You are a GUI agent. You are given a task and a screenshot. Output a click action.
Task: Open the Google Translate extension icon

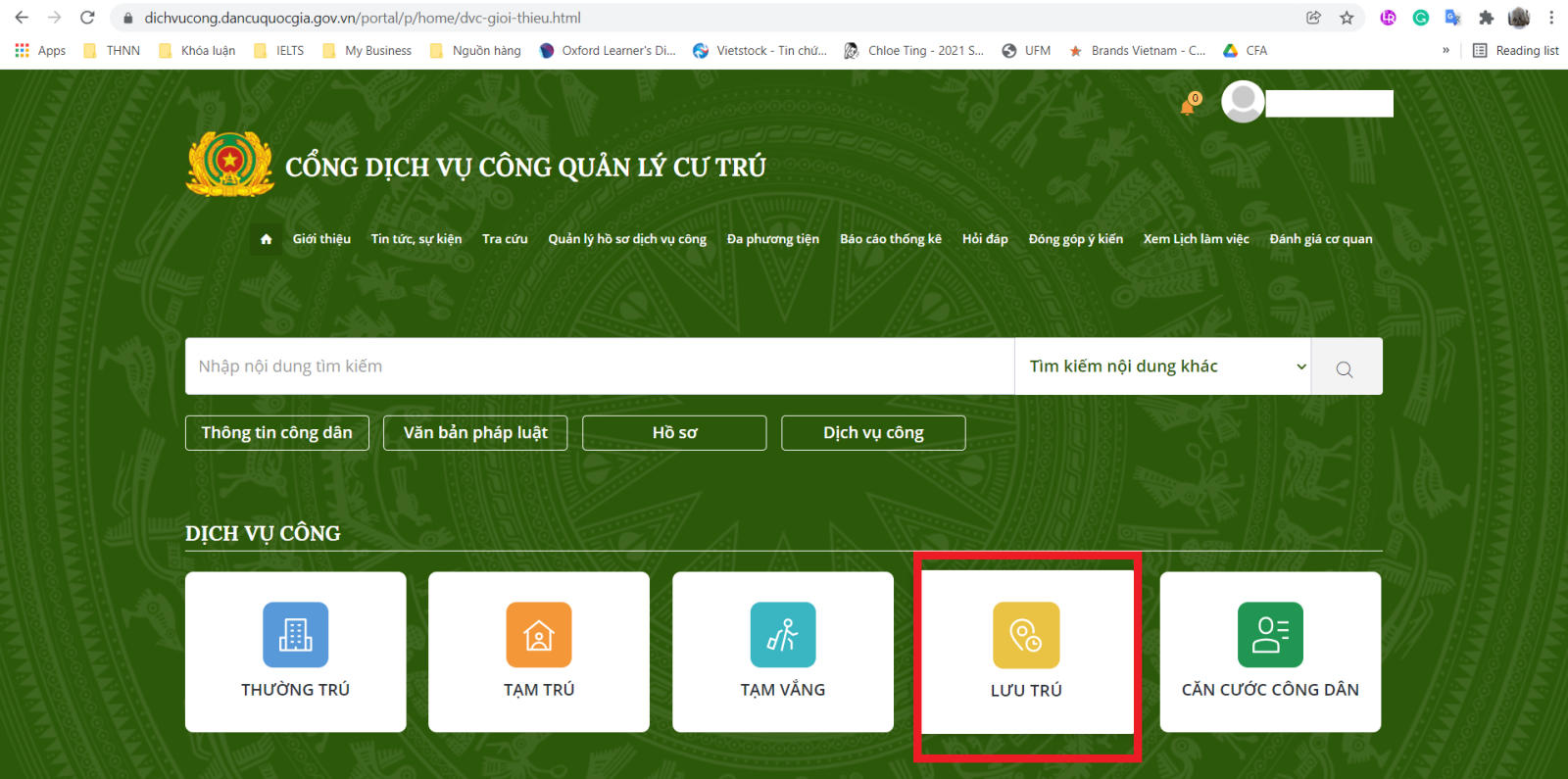click(1453, 18)
